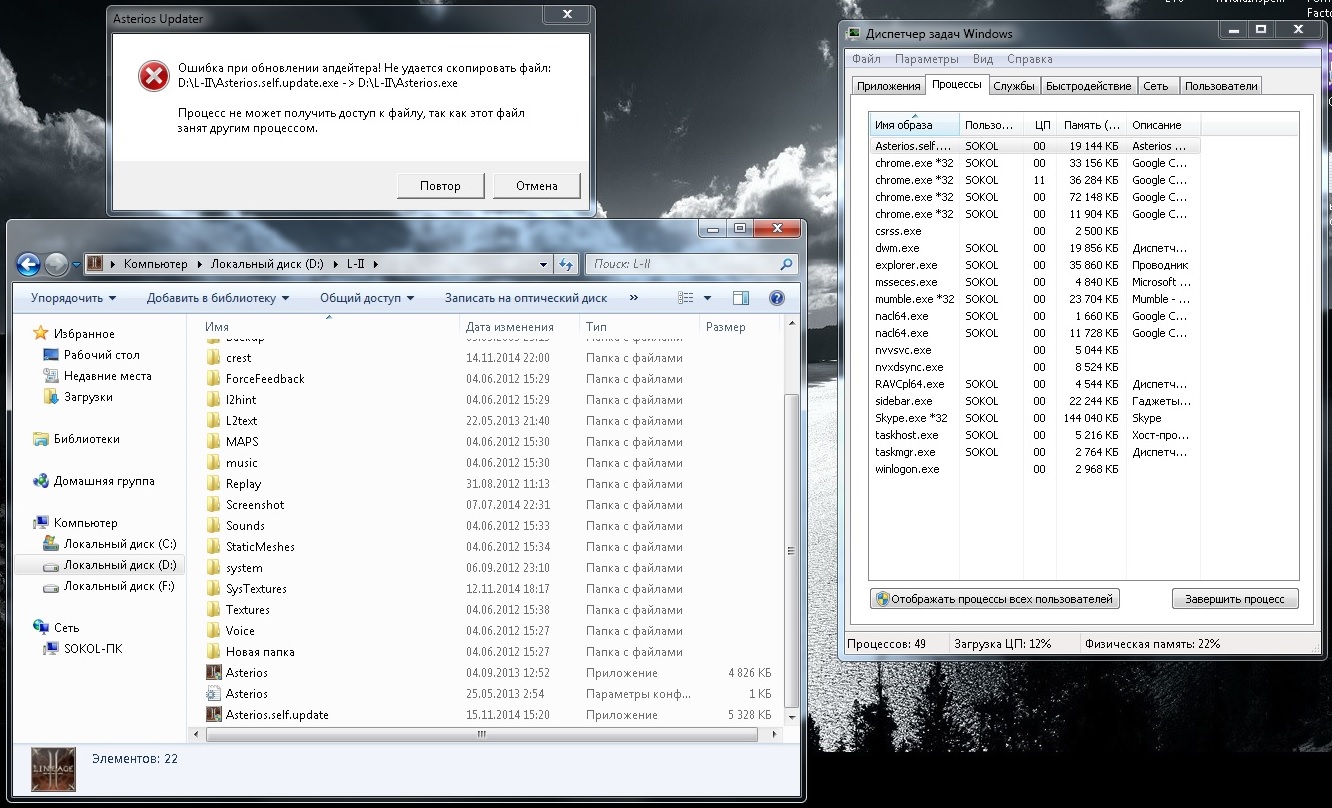Click the red error icon in Asterios Updater
1332x808 pixels.
pyautogui.click(x=153, y=75)
